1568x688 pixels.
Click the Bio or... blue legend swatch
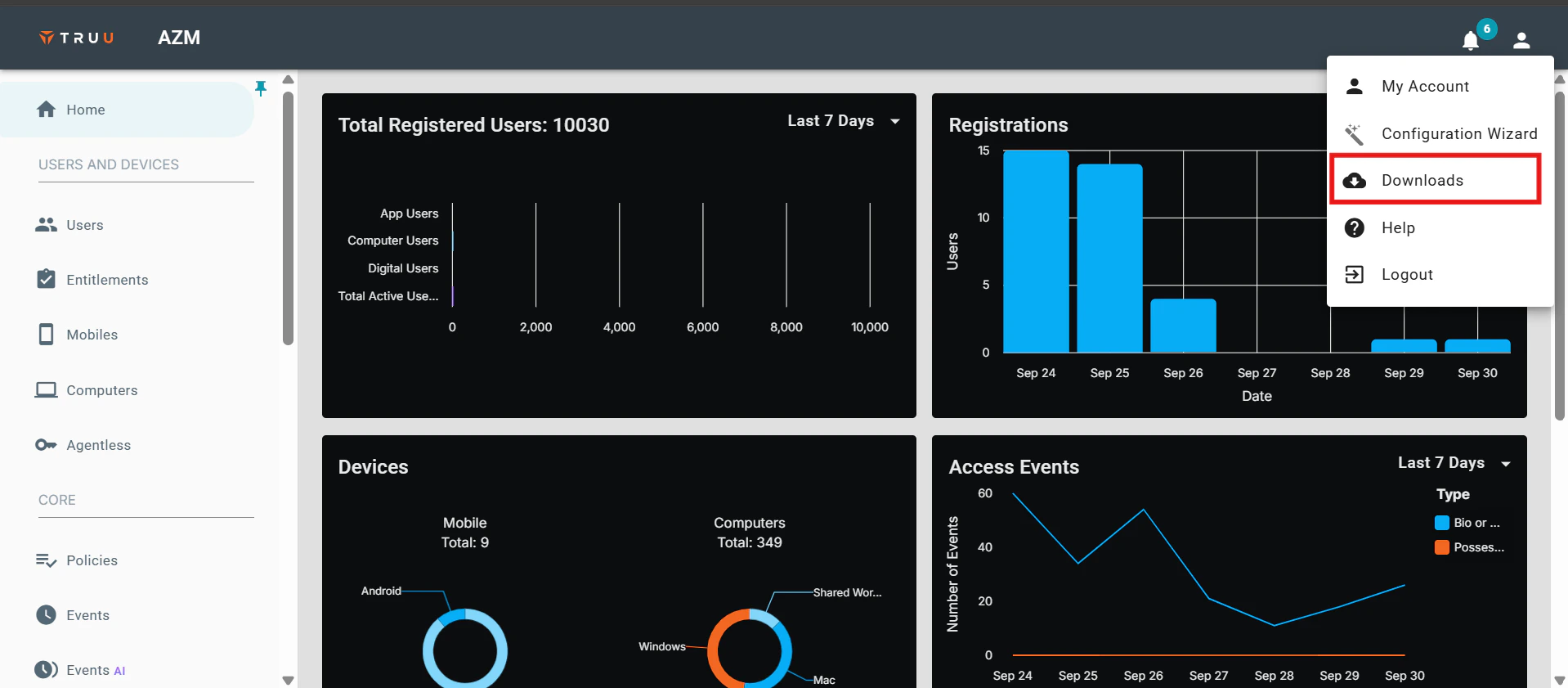[1442, 522]
